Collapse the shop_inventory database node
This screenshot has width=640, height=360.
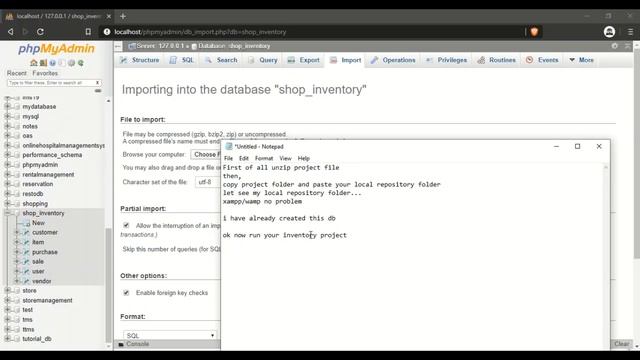pos(7,213)
